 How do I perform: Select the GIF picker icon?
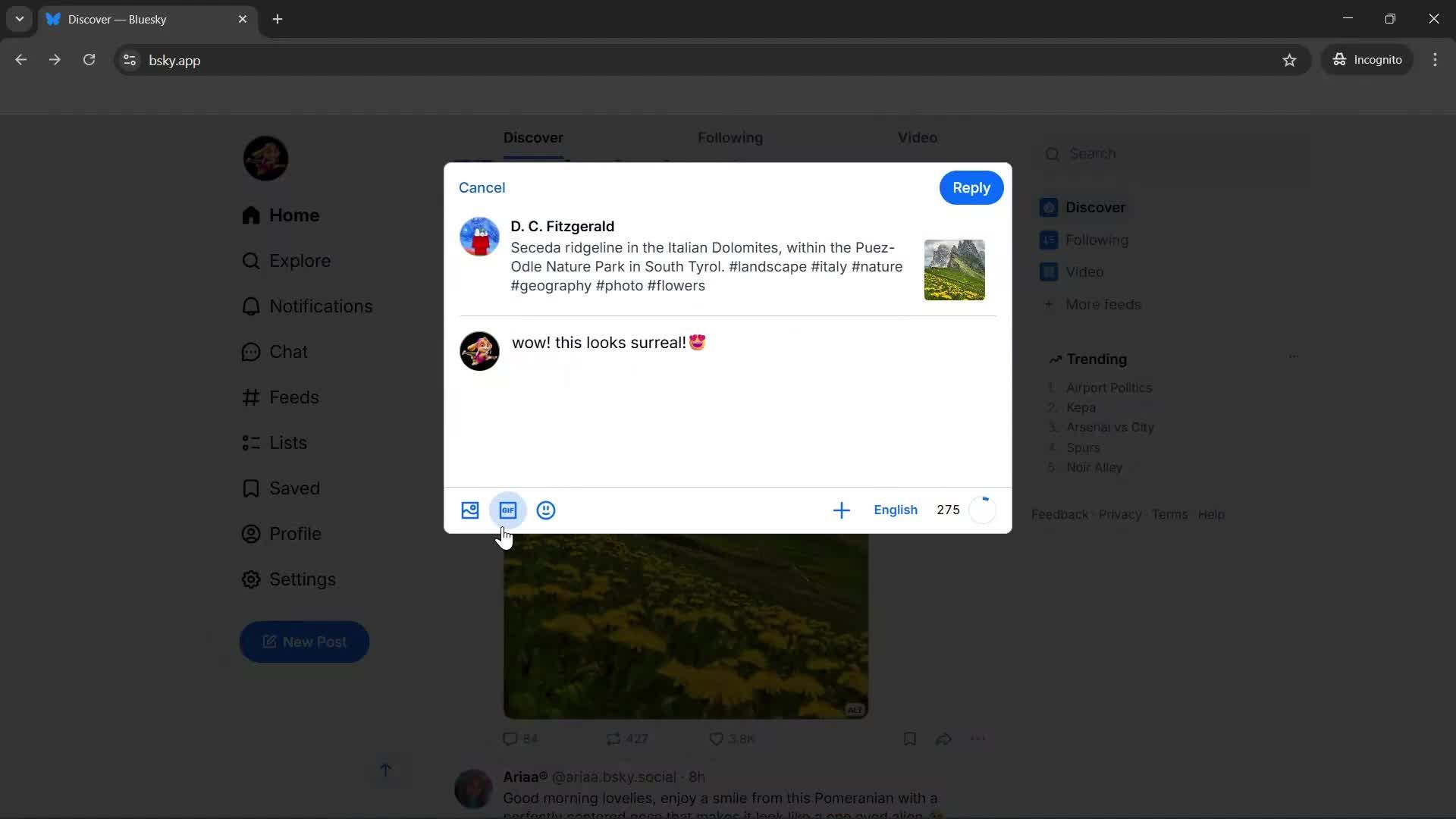507,510
